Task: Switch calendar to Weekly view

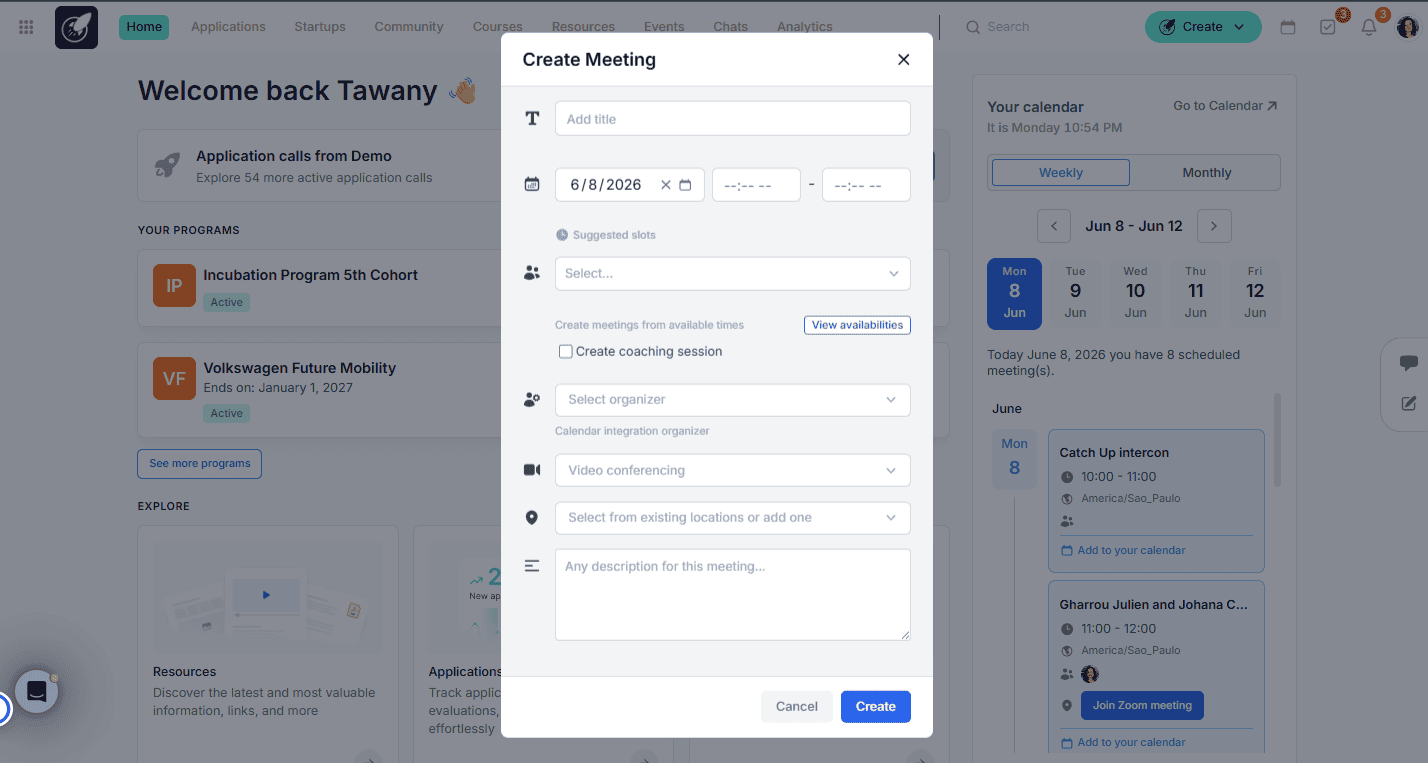Action: coord(1061,172)
